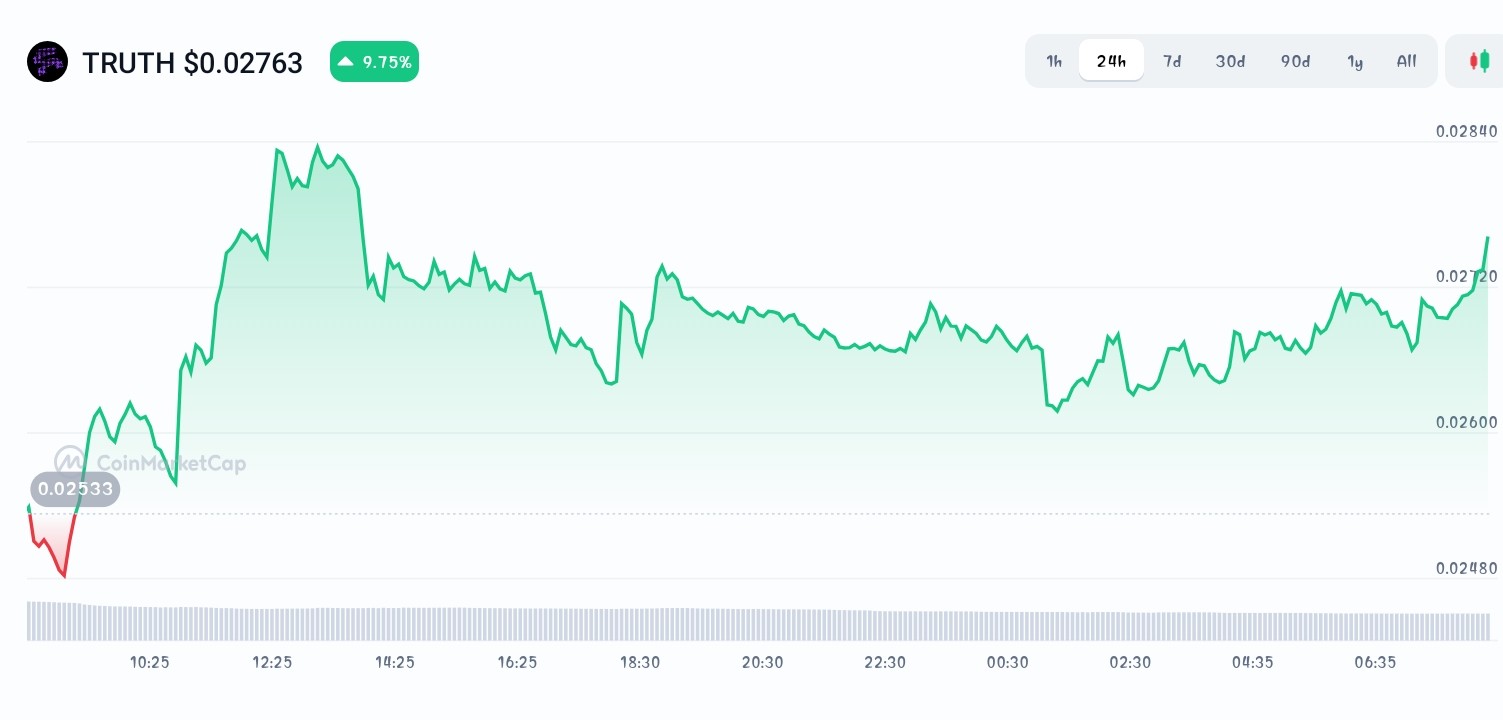Click the volume bars strip below chart

tap(758, 621)
